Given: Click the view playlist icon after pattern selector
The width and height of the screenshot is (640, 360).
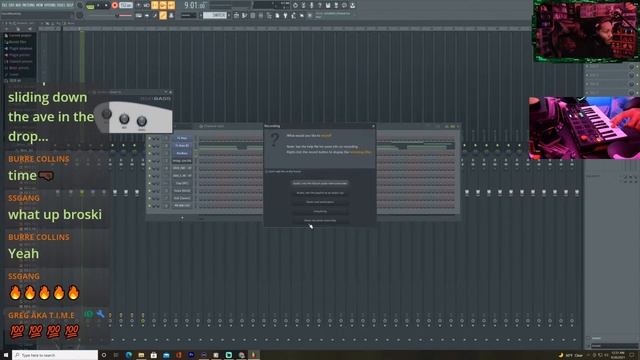Looking at the screenshot, I should tap(236, 15).
